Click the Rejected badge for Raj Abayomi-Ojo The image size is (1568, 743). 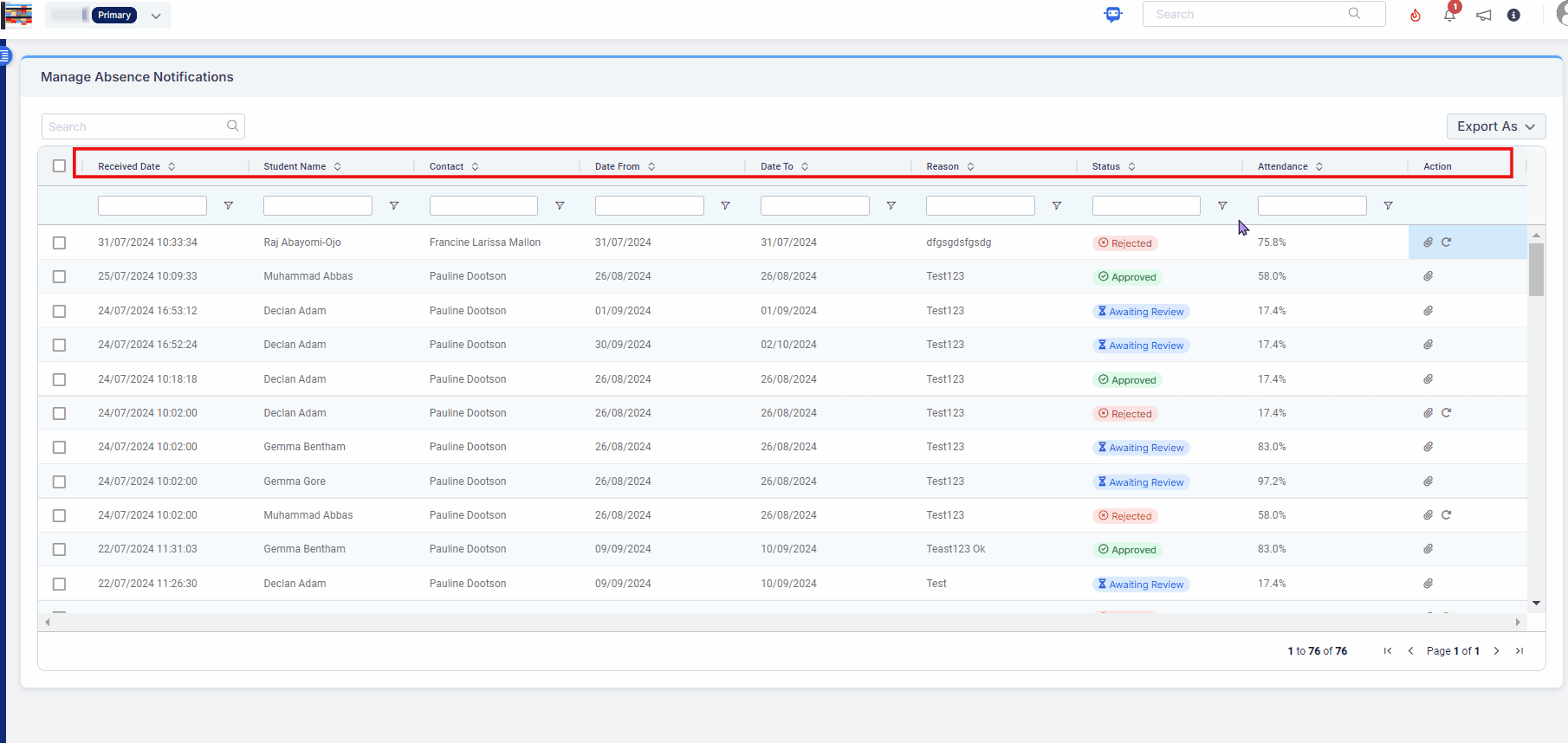tap(1125, 243)
